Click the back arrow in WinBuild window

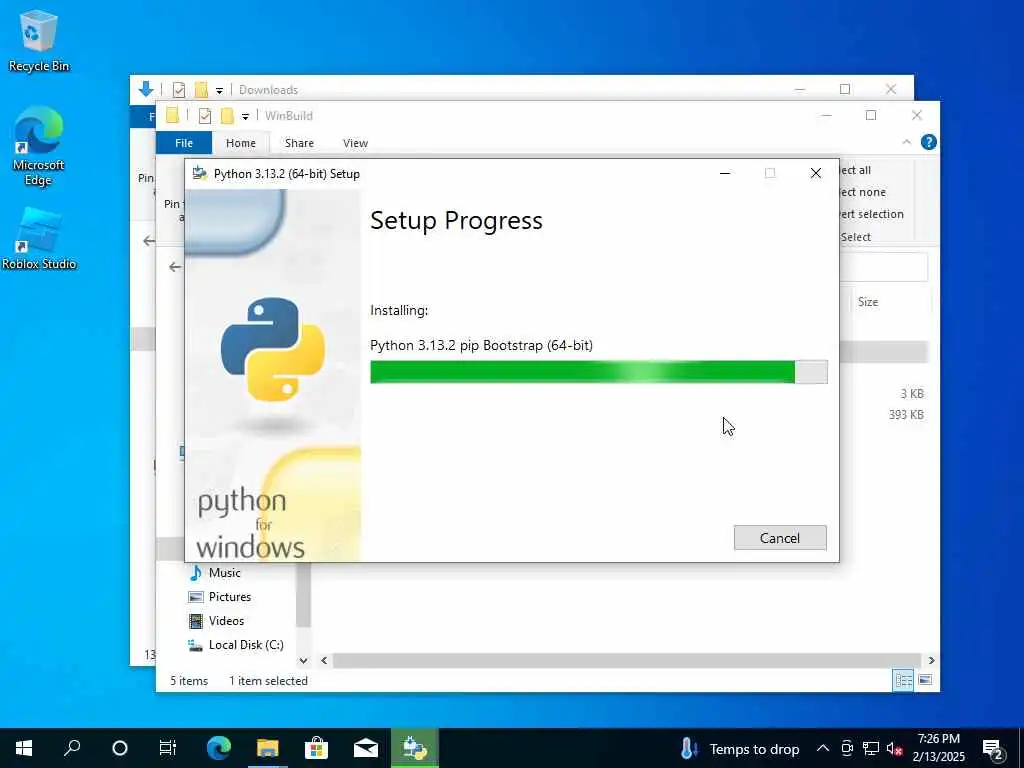tap(174, 266)
